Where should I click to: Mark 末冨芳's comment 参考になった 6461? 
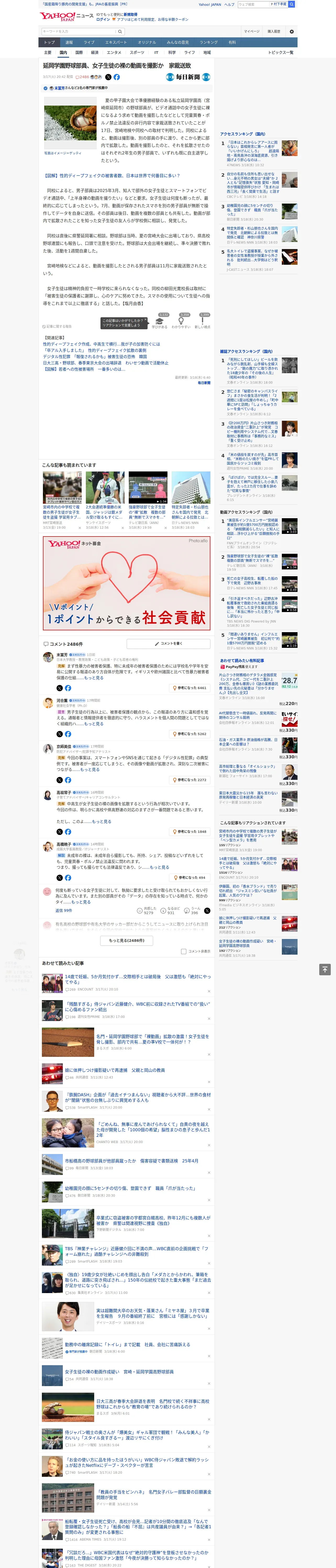(190, 688)
